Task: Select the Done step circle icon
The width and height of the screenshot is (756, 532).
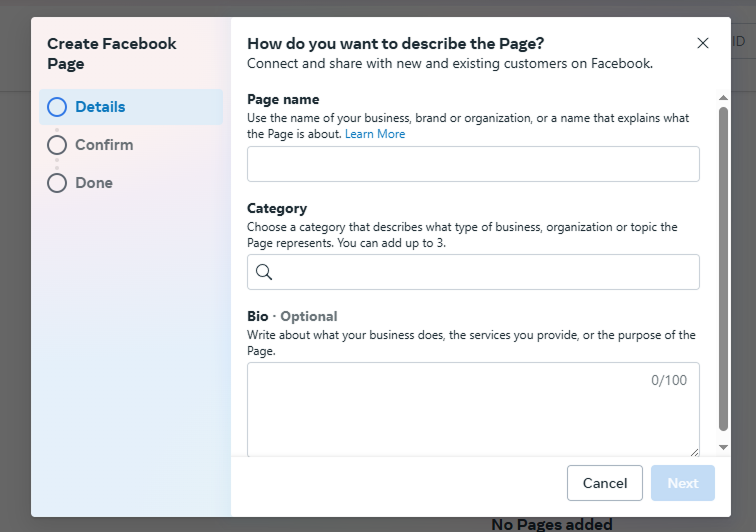Action: 57,183
